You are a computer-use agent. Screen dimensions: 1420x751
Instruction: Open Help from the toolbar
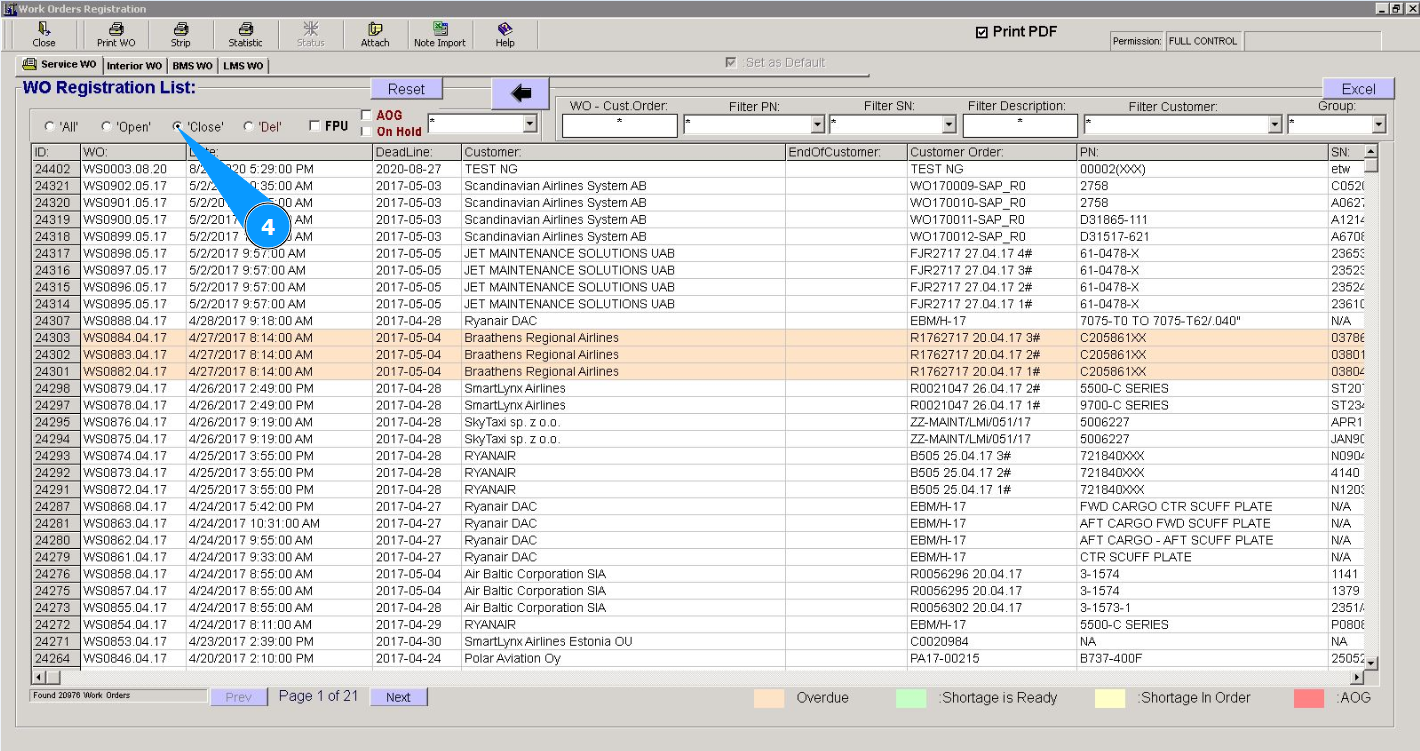[x=505, y=35]
